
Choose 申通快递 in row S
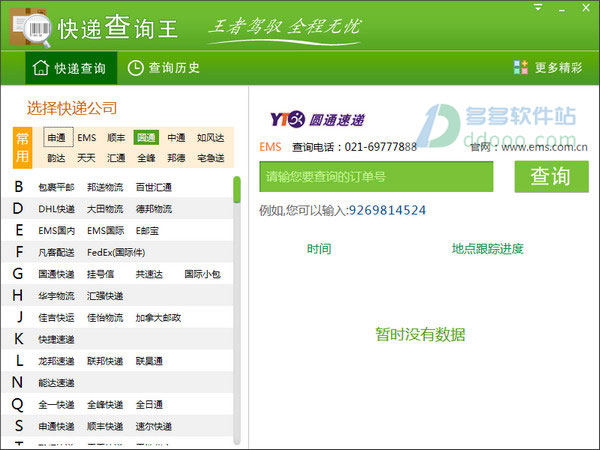[56, 426]
